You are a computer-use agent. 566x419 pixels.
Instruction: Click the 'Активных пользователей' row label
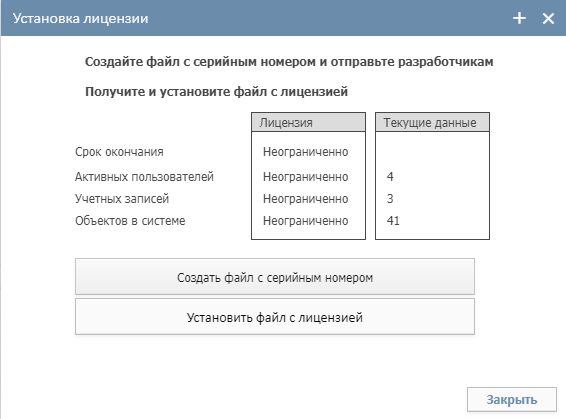point(144,176)
